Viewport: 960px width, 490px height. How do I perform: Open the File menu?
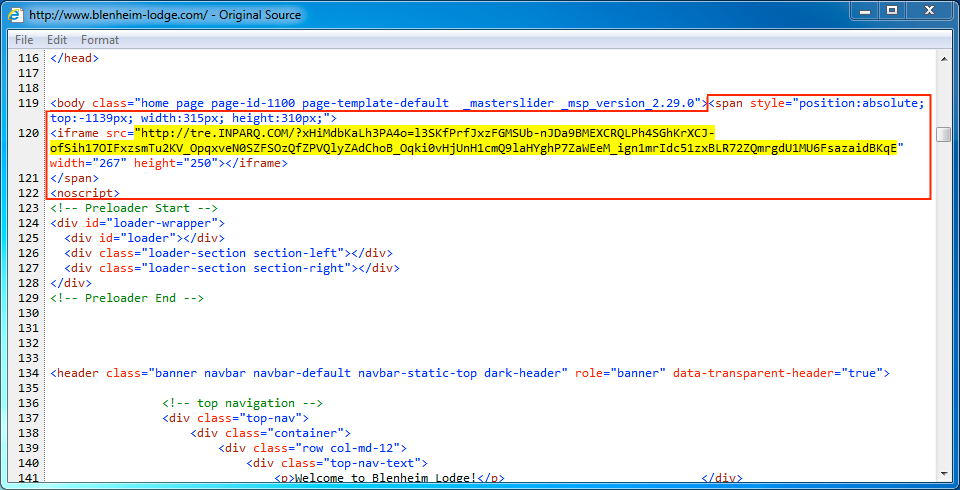[x=24, y=40]
